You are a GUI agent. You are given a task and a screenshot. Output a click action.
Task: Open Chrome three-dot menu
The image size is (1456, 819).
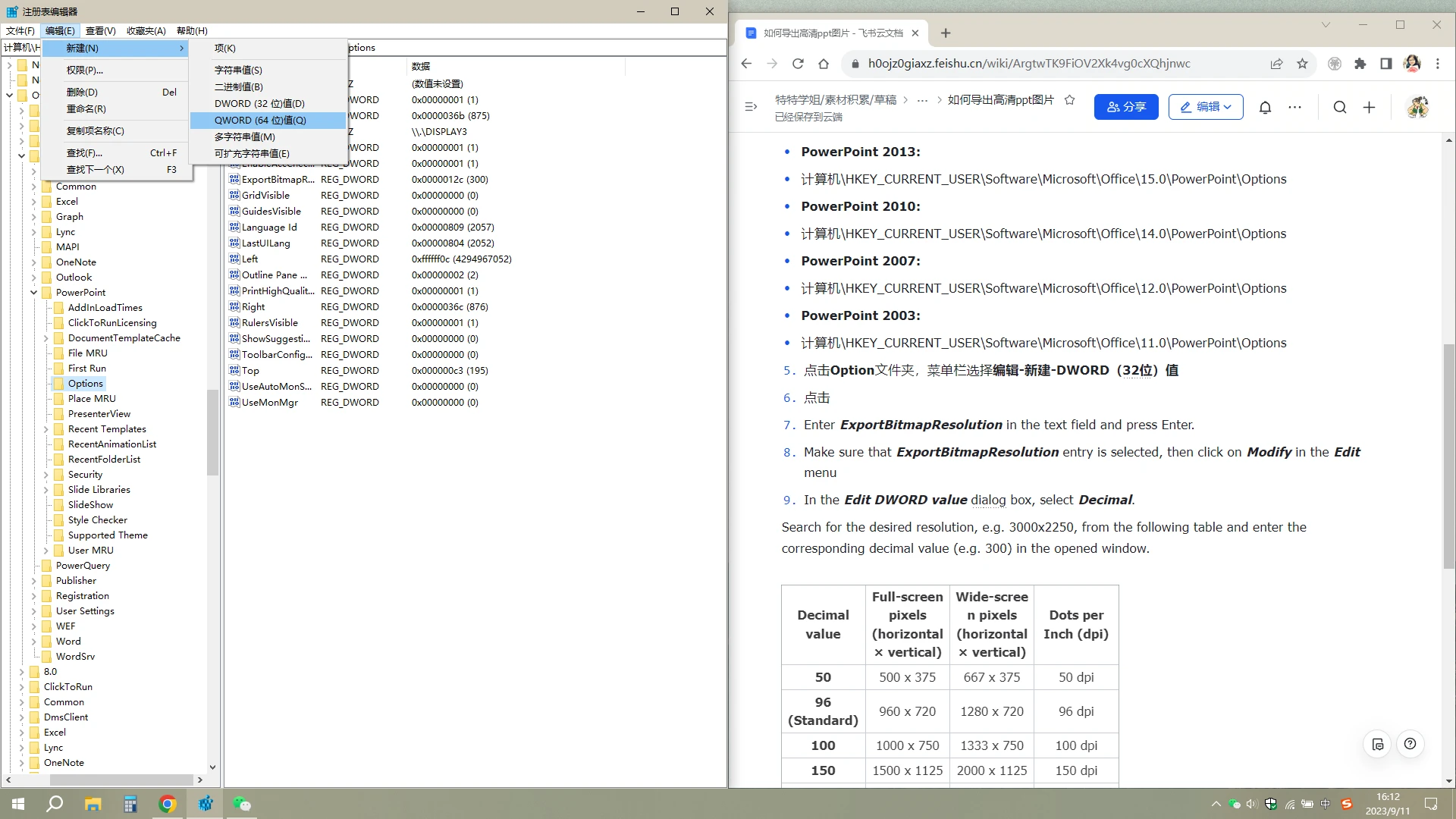tap(1438, 64)
